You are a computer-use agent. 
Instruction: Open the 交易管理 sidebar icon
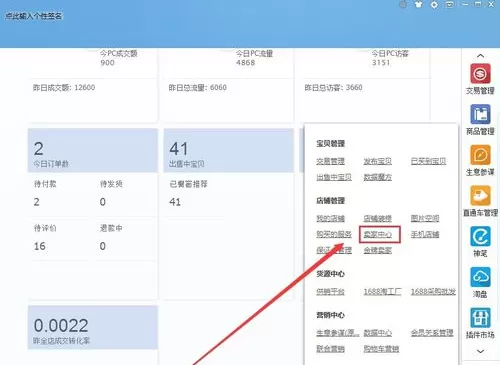pos(480,74)
